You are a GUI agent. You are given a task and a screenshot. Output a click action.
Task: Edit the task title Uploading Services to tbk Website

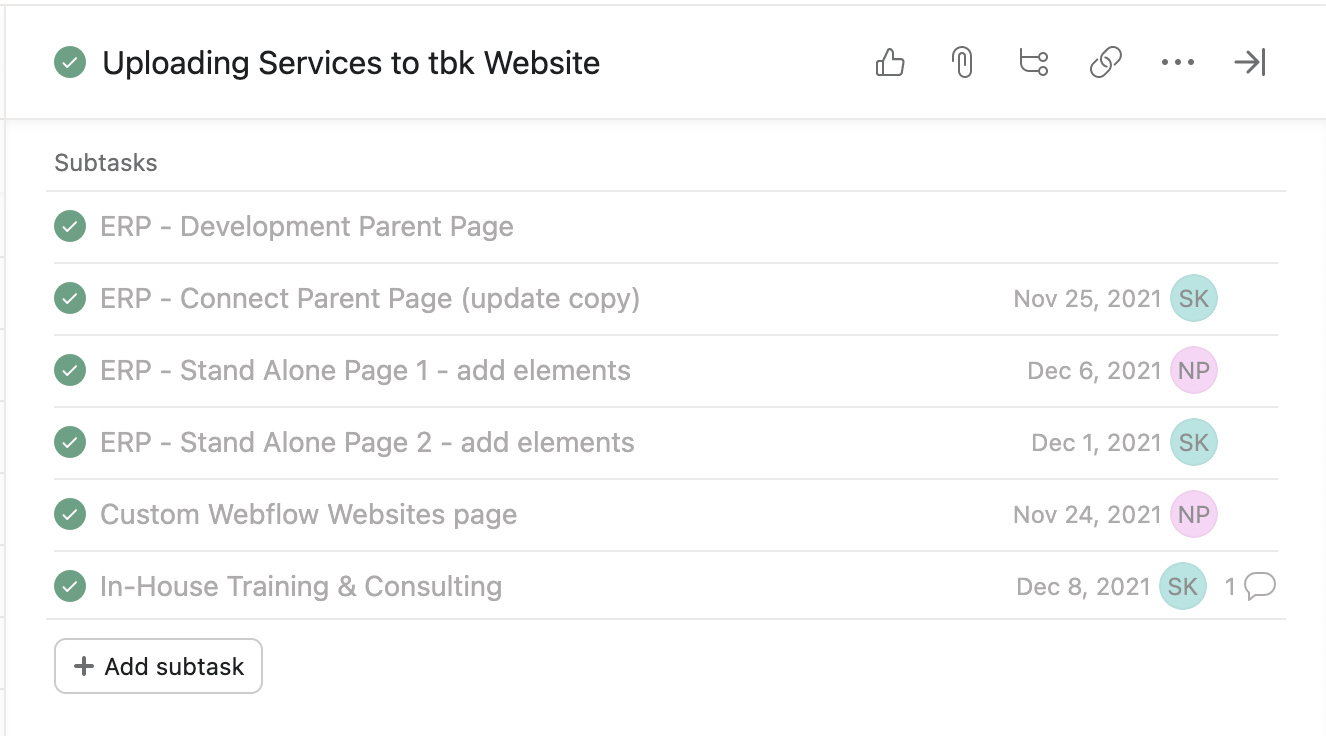click(351, 63)
